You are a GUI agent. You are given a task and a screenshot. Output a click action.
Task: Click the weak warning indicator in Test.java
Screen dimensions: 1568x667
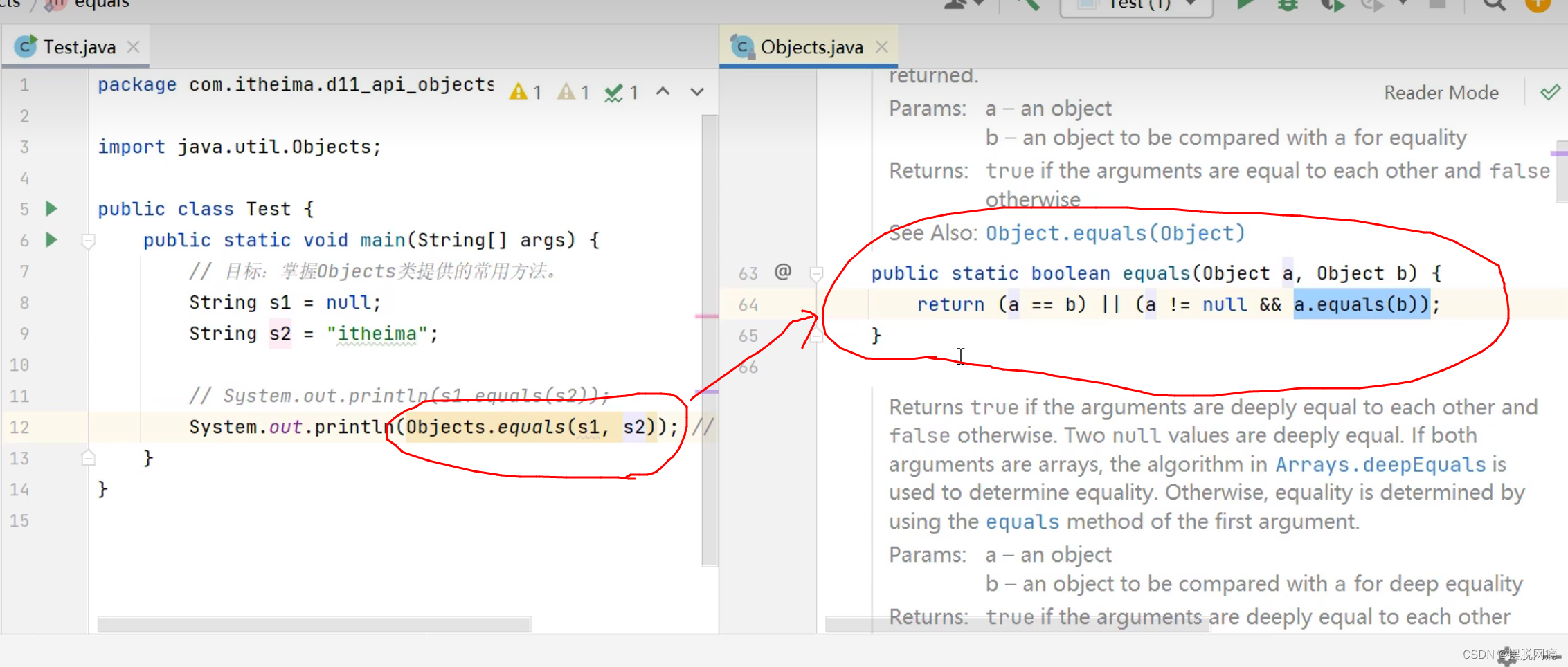pyautogui.click(x=573, y=92)
